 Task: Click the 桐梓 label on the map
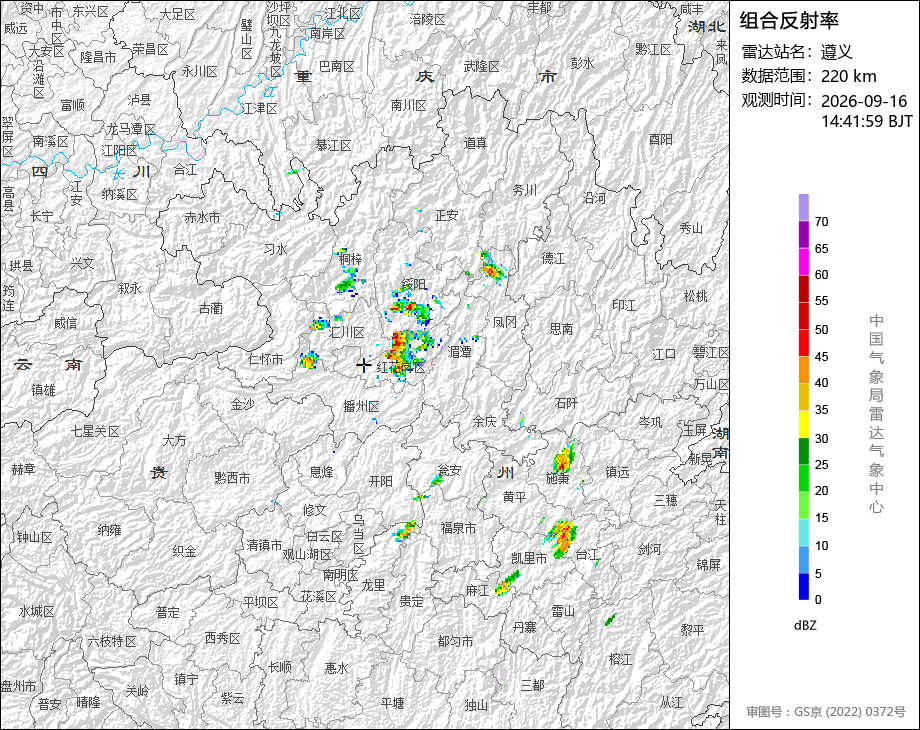point(351,259)
